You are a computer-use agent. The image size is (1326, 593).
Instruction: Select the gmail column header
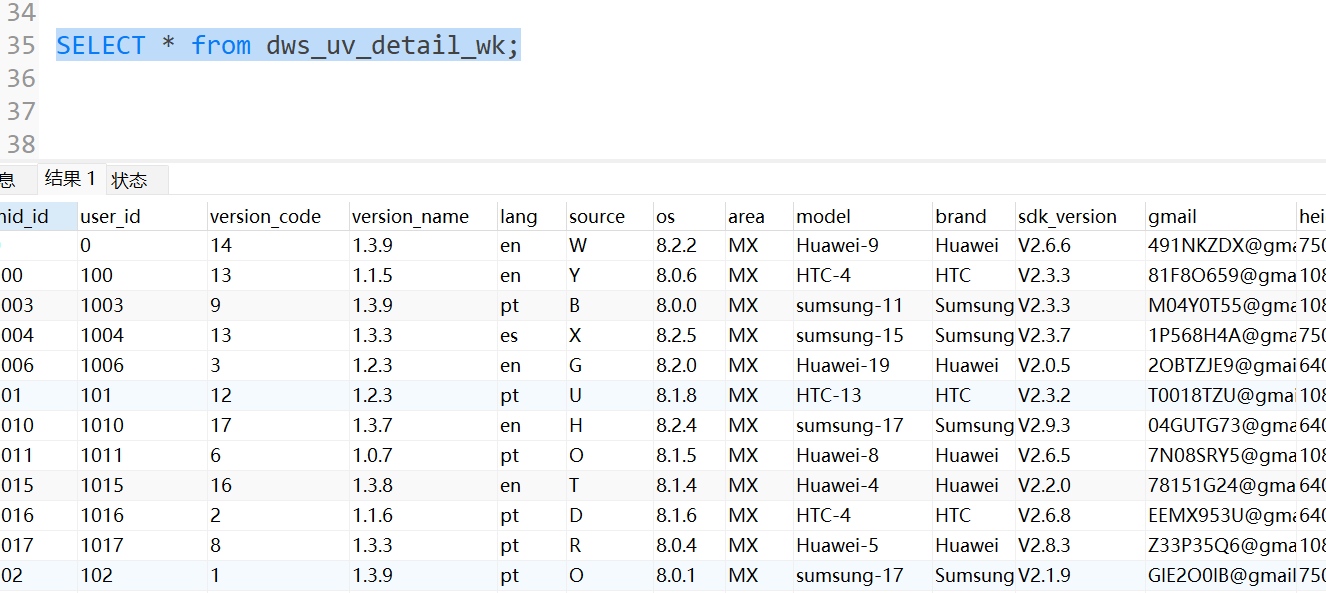pyautogui.click(x=1172, y=217)
